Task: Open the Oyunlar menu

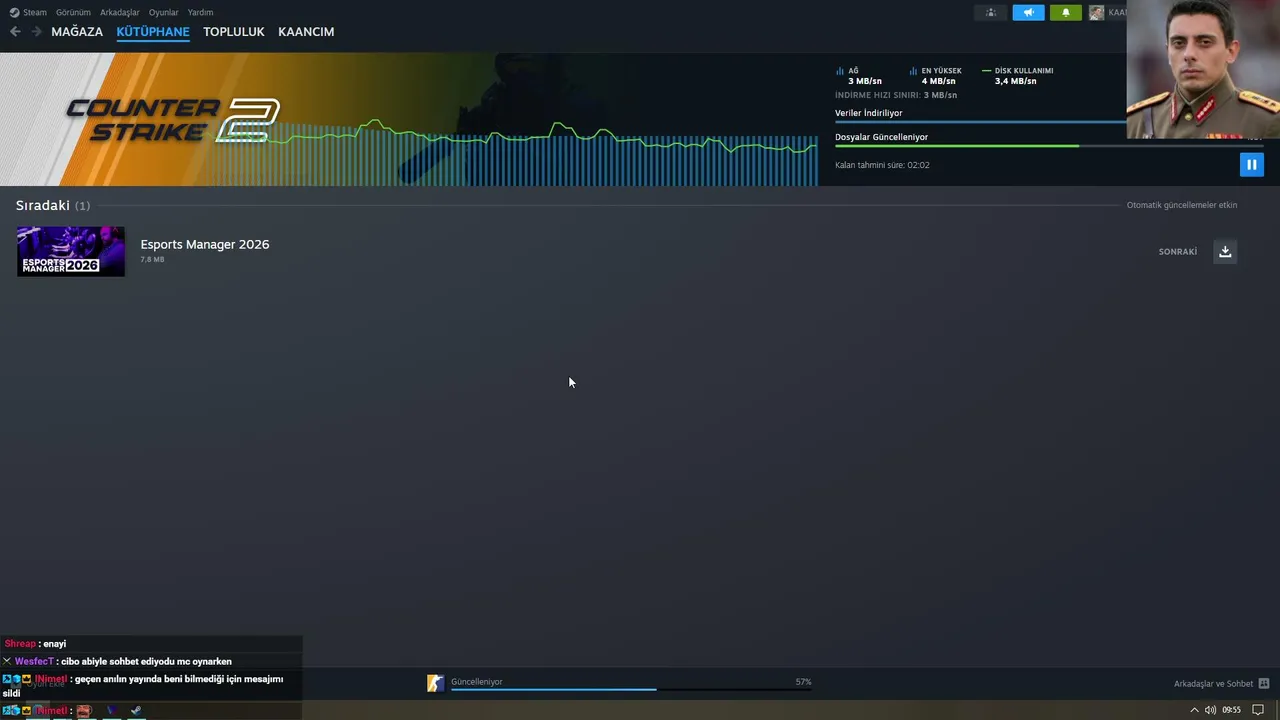Action: pos(164,13)
